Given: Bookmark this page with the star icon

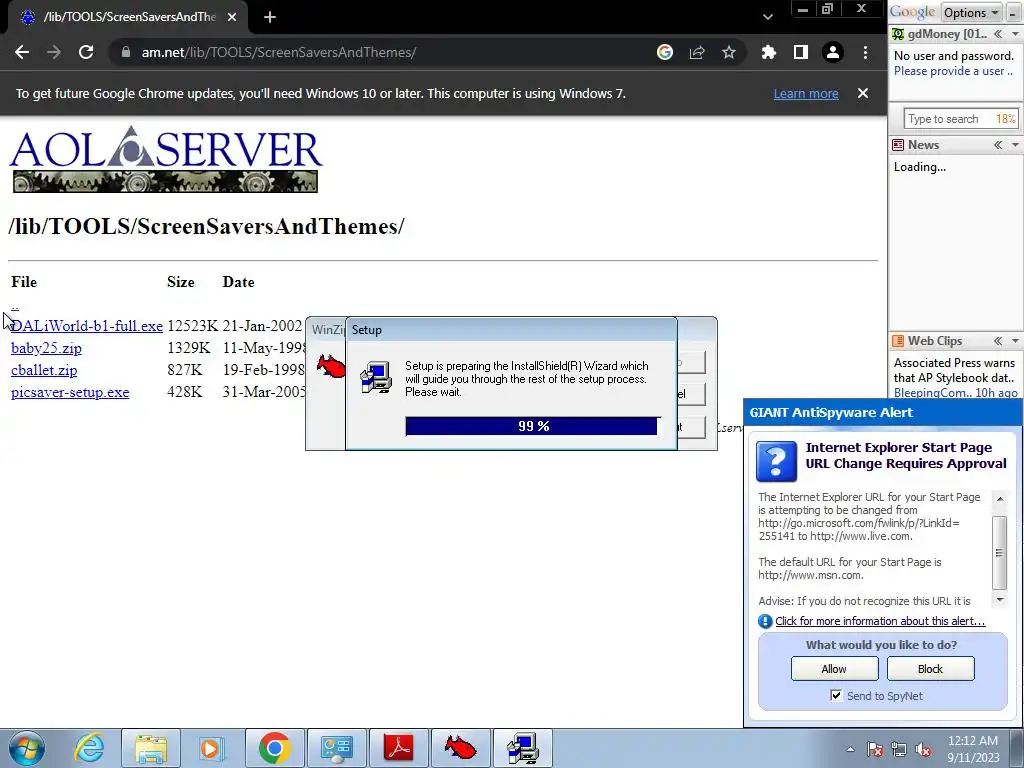Looking at the screenshot, I should (x=729, y=52).
